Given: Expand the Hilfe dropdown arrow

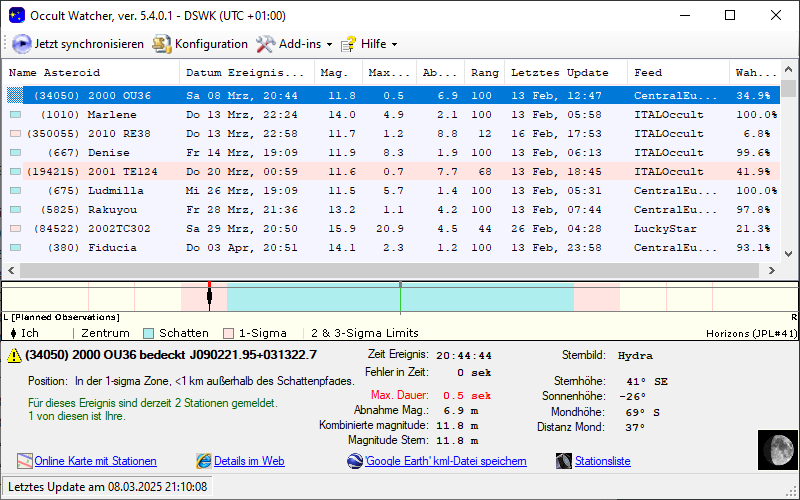Looking at the screenshot, I should [x=394, y=45].
